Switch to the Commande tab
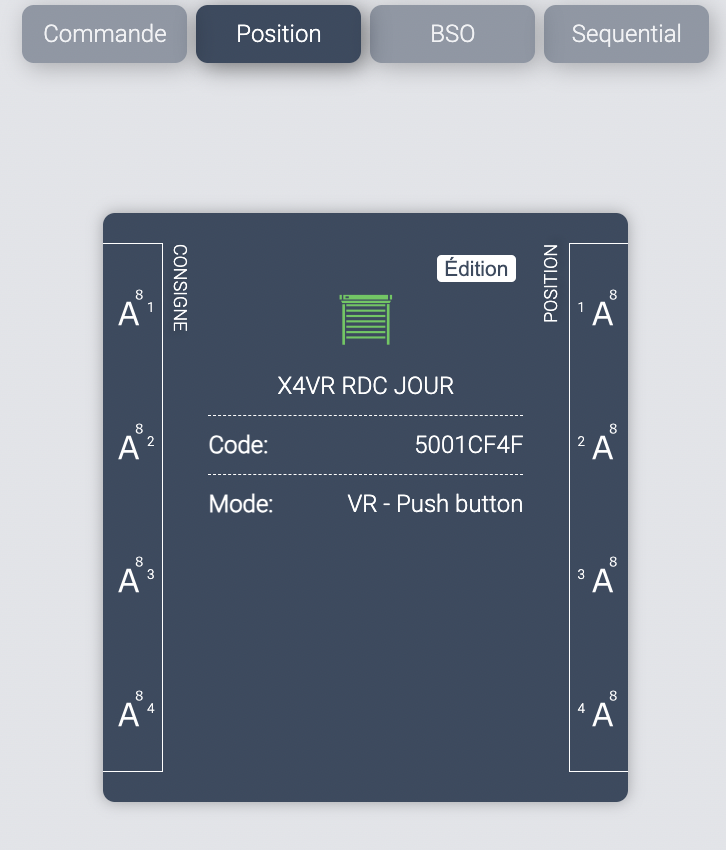The width and height of the screenshot is (726, 850). coord(105,34)
